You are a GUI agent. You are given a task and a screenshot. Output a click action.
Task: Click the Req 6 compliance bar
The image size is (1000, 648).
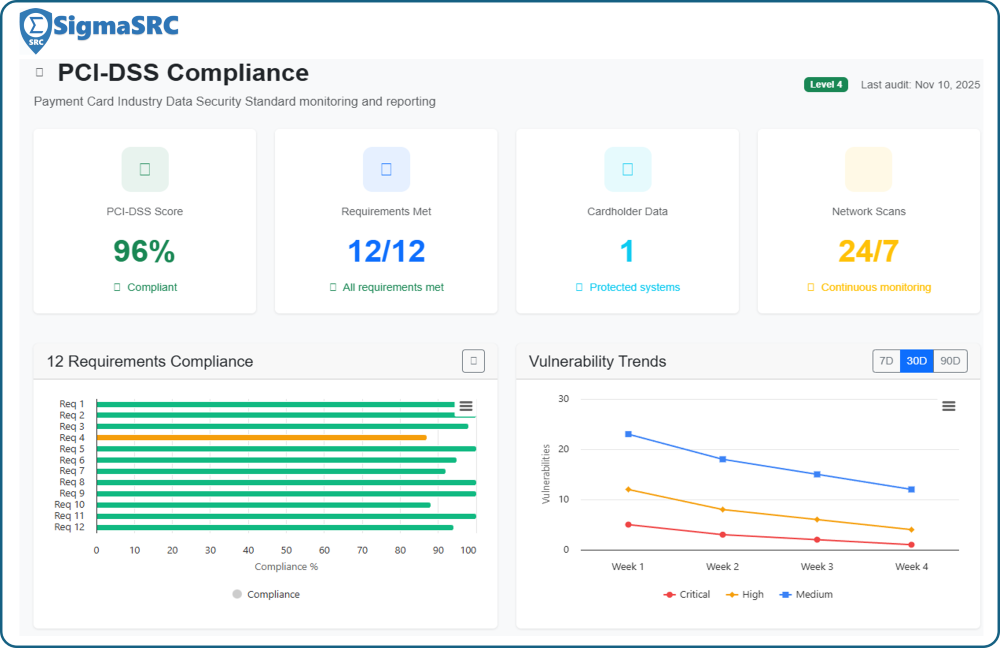pyautogui.click(x=276, y=460)
